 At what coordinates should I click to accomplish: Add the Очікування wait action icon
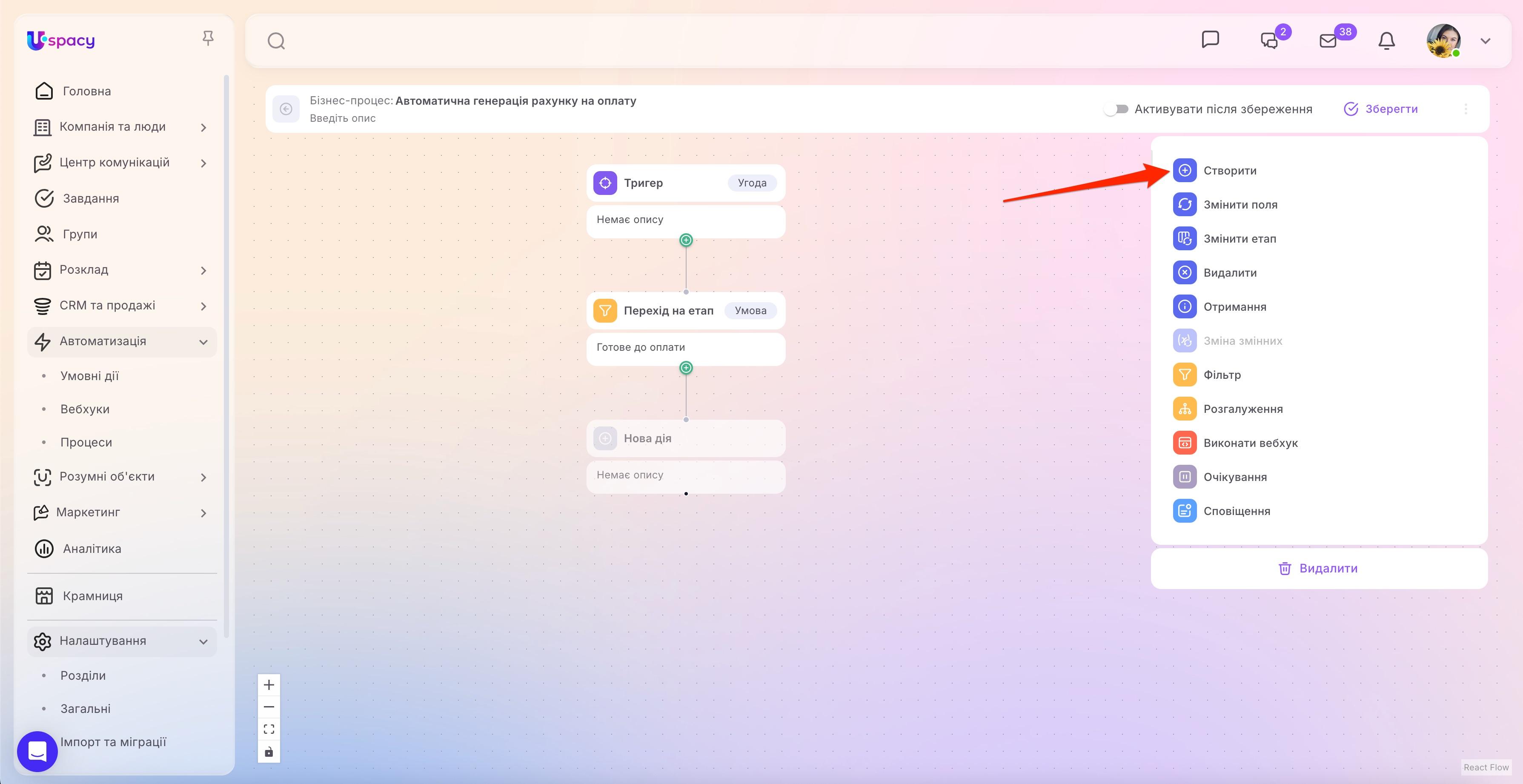click(x=1184, y=477)
